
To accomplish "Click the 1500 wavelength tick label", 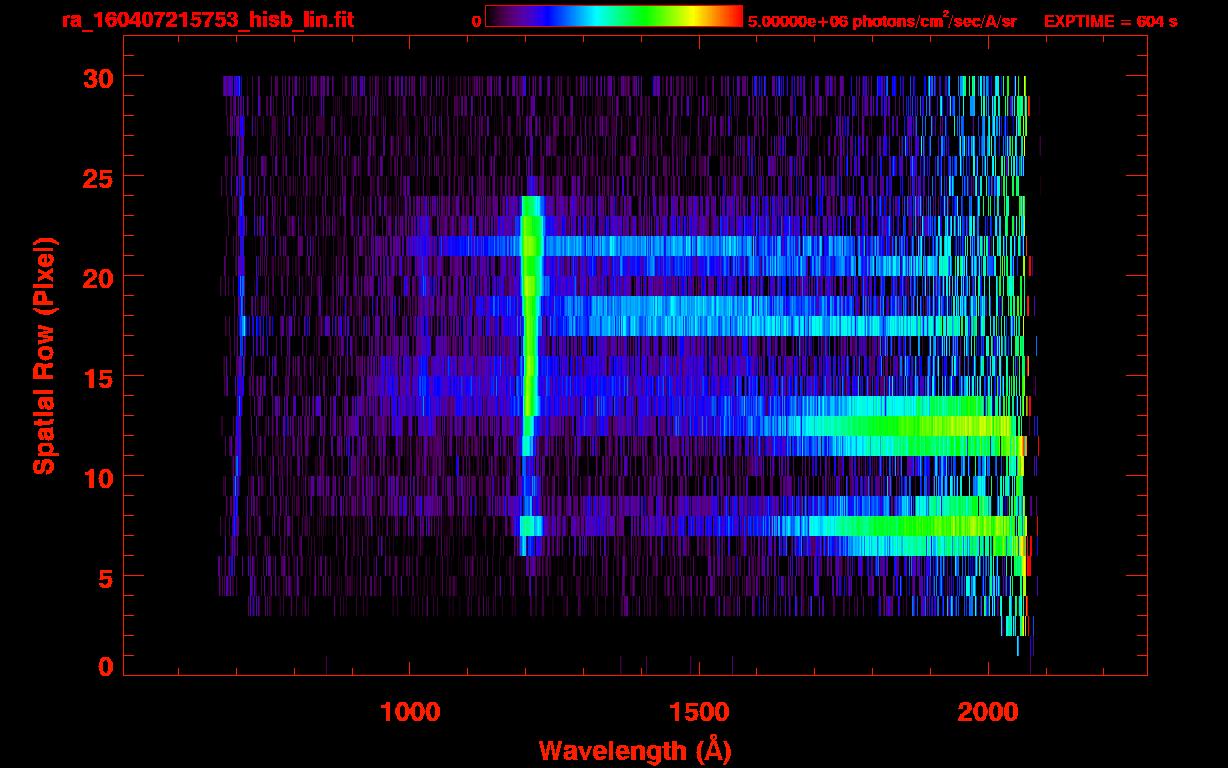I will point(698,712).
